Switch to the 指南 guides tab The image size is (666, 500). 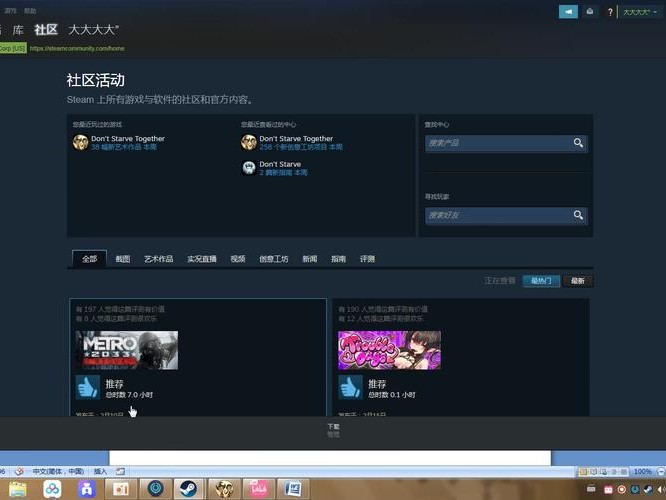click(x=339, y=259)
